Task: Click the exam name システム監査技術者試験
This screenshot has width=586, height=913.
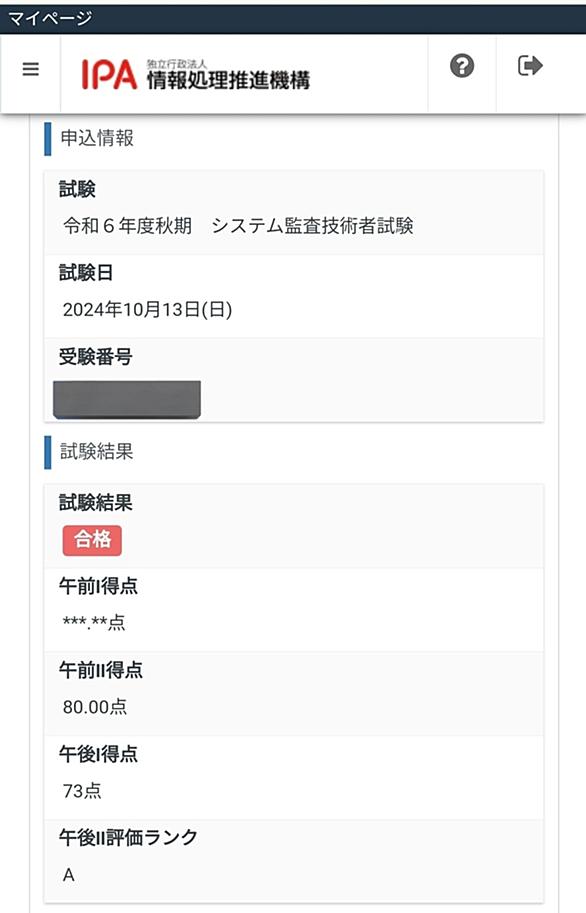Action: (312, 225)
